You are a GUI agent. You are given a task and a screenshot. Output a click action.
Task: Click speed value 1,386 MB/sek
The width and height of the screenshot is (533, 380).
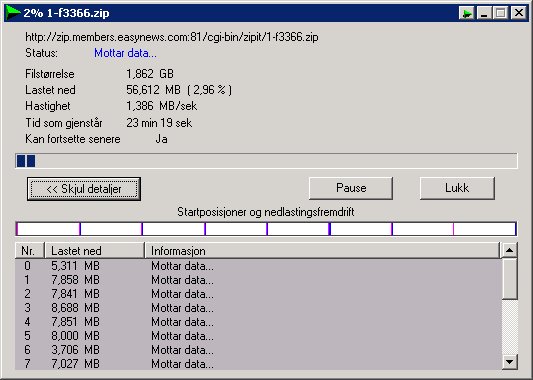point(161,106)
